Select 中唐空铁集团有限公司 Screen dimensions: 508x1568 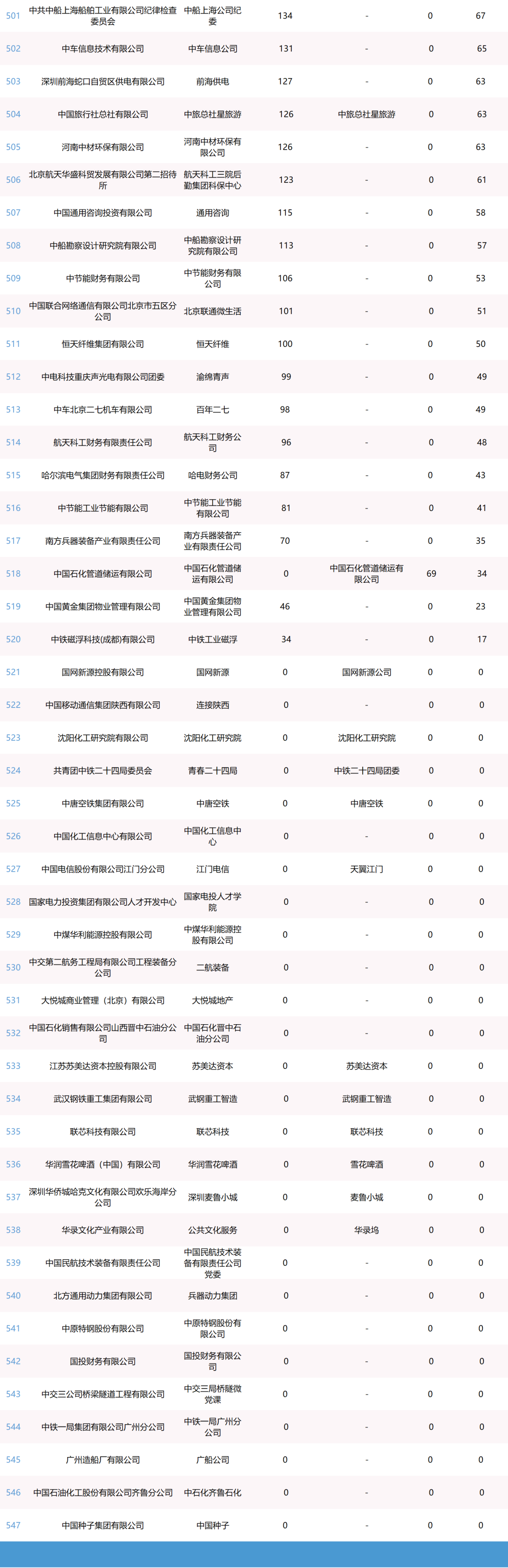pos(103,803)
